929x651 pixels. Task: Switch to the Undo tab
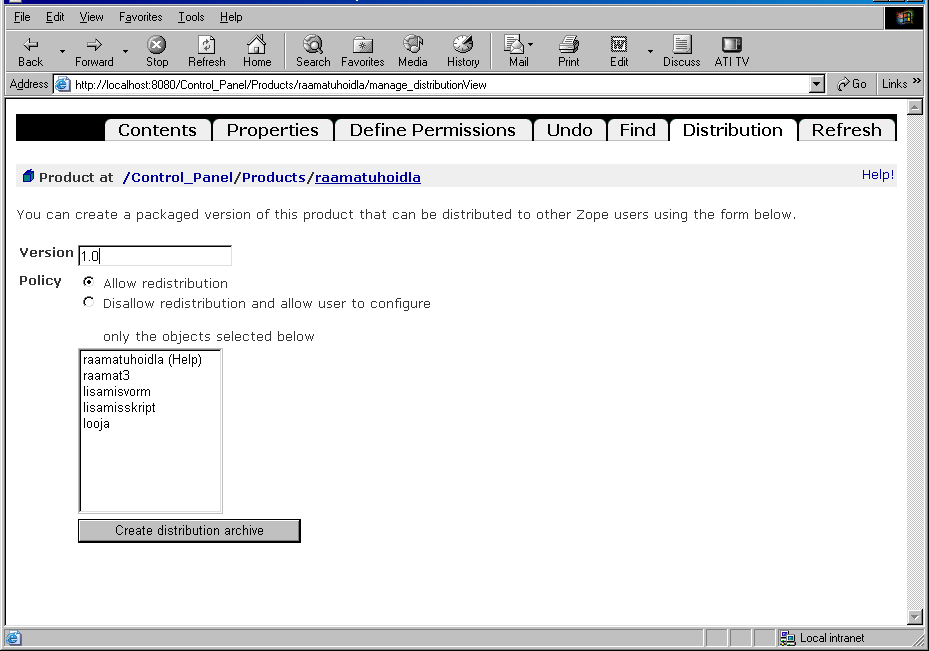(x=569, y=130)
